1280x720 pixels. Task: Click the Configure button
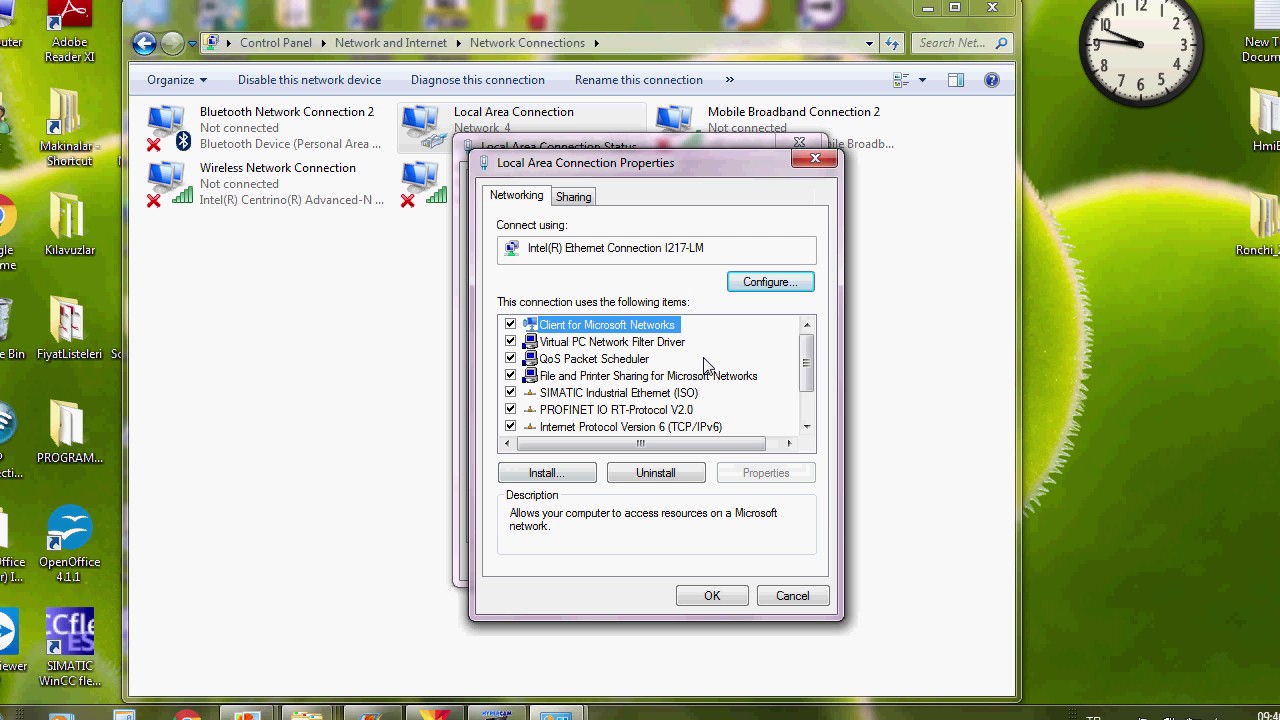771,282
